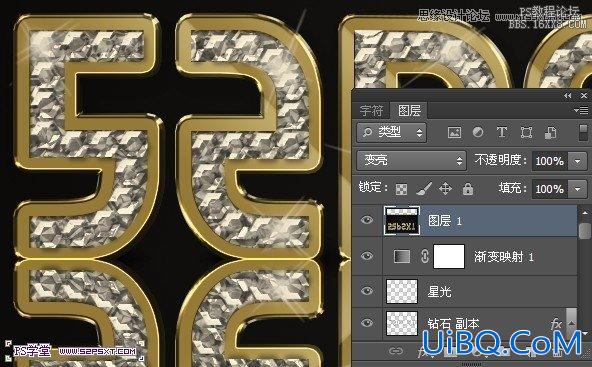Click gradient map adjustment icon of 渐变映射 1
Viewport: 592px width, 367px height.
tap(402, 256)
